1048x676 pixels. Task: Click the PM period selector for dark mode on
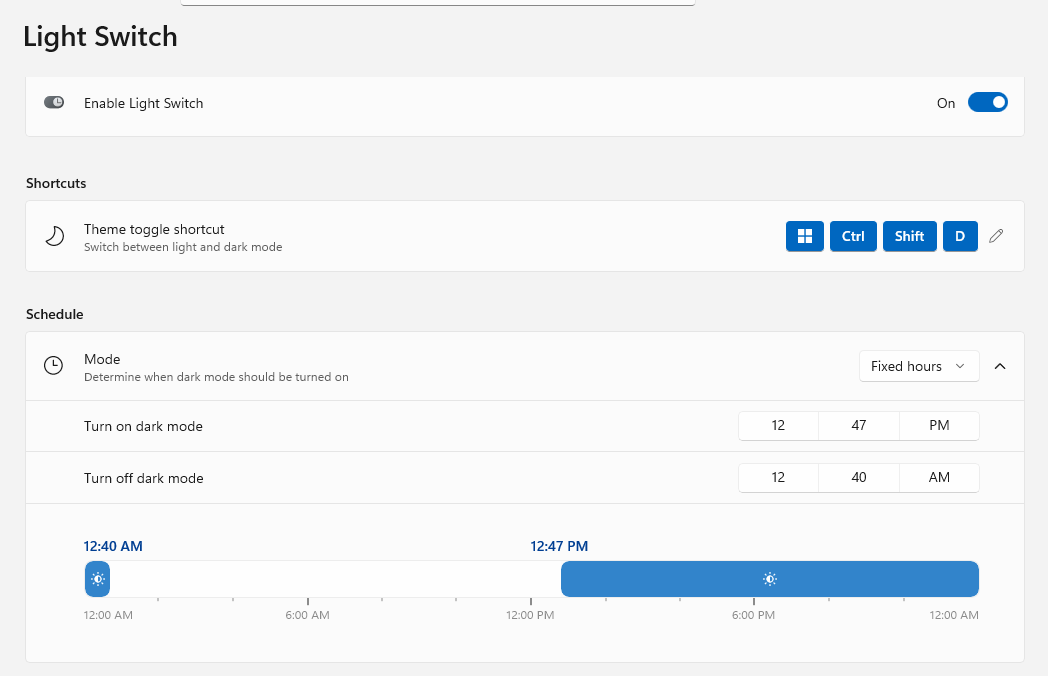click(x=939, y=426)
